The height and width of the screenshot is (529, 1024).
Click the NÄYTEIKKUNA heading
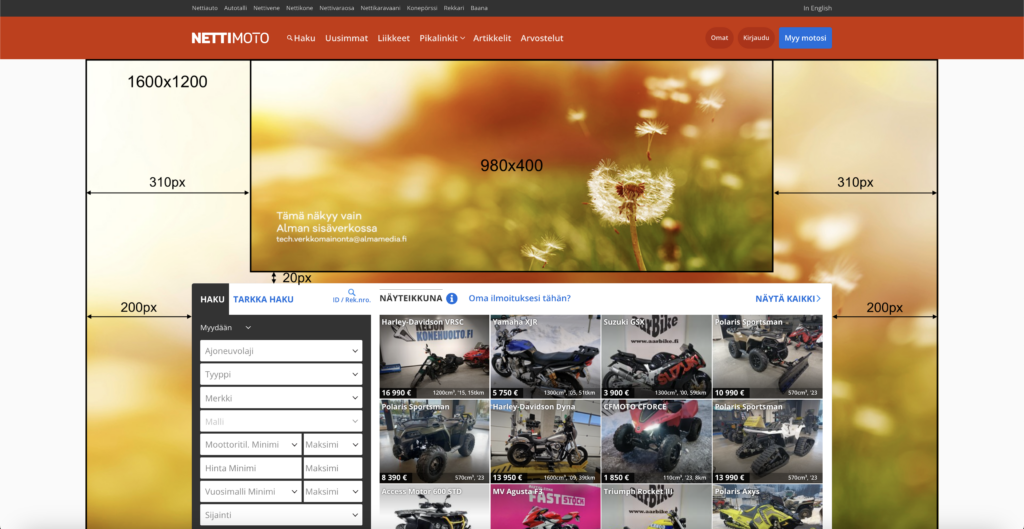[411, 298]
